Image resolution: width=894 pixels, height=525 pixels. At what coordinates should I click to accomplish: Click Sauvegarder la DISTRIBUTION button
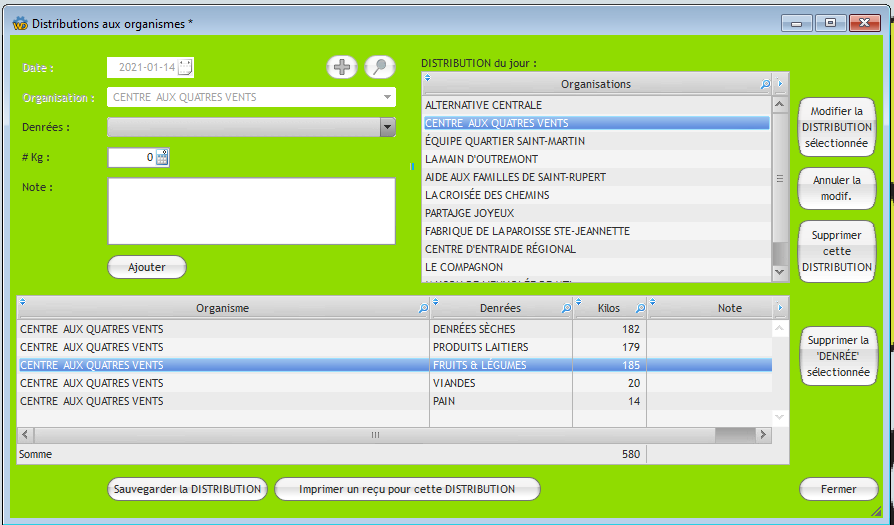pos(187,489)
